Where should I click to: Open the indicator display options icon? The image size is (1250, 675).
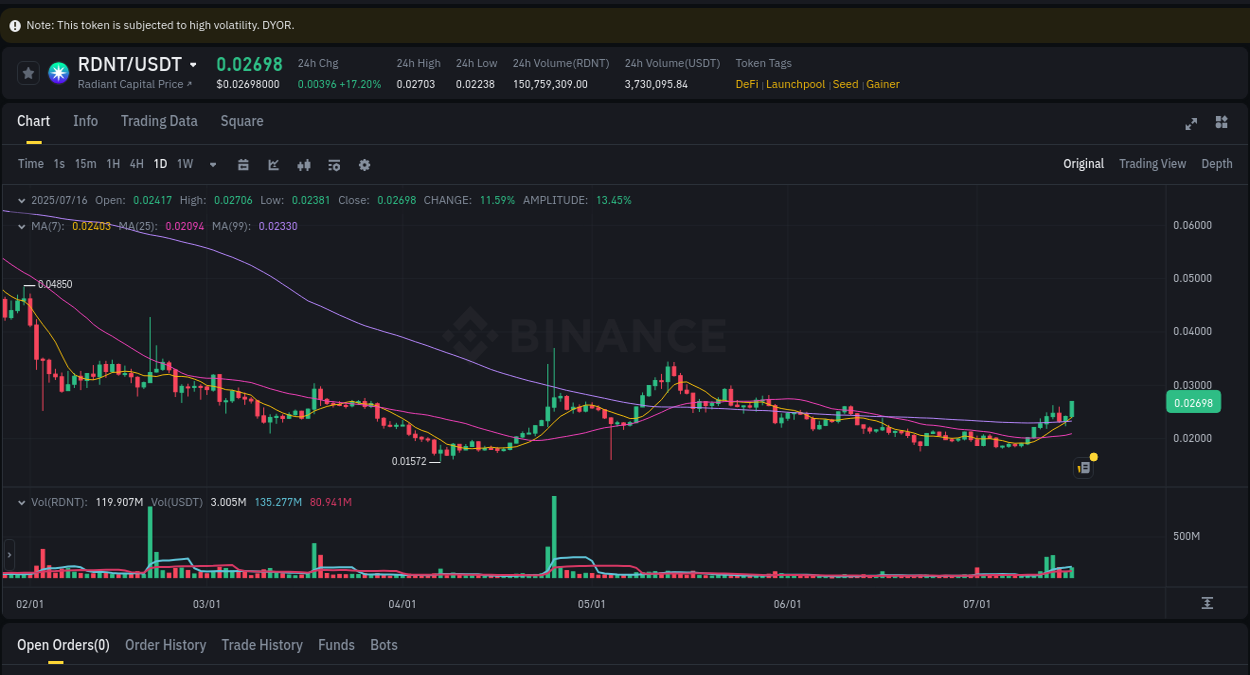(x=334, y=164)
